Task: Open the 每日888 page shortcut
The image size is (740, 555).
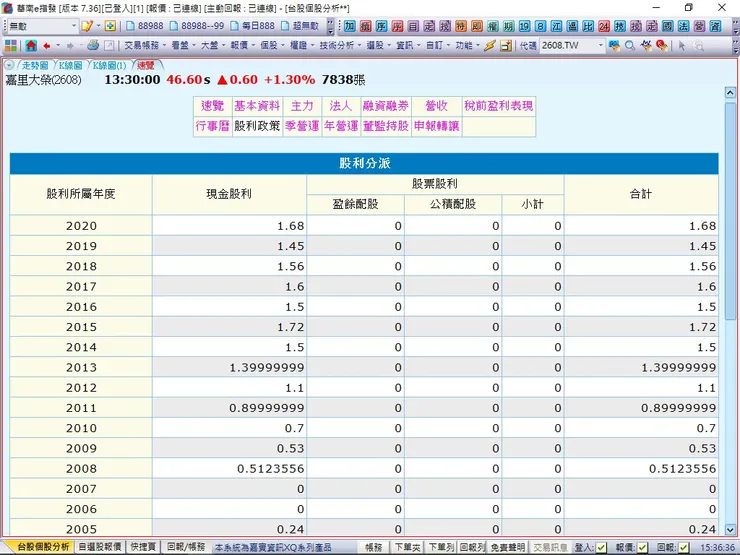Action: [252, 26]
